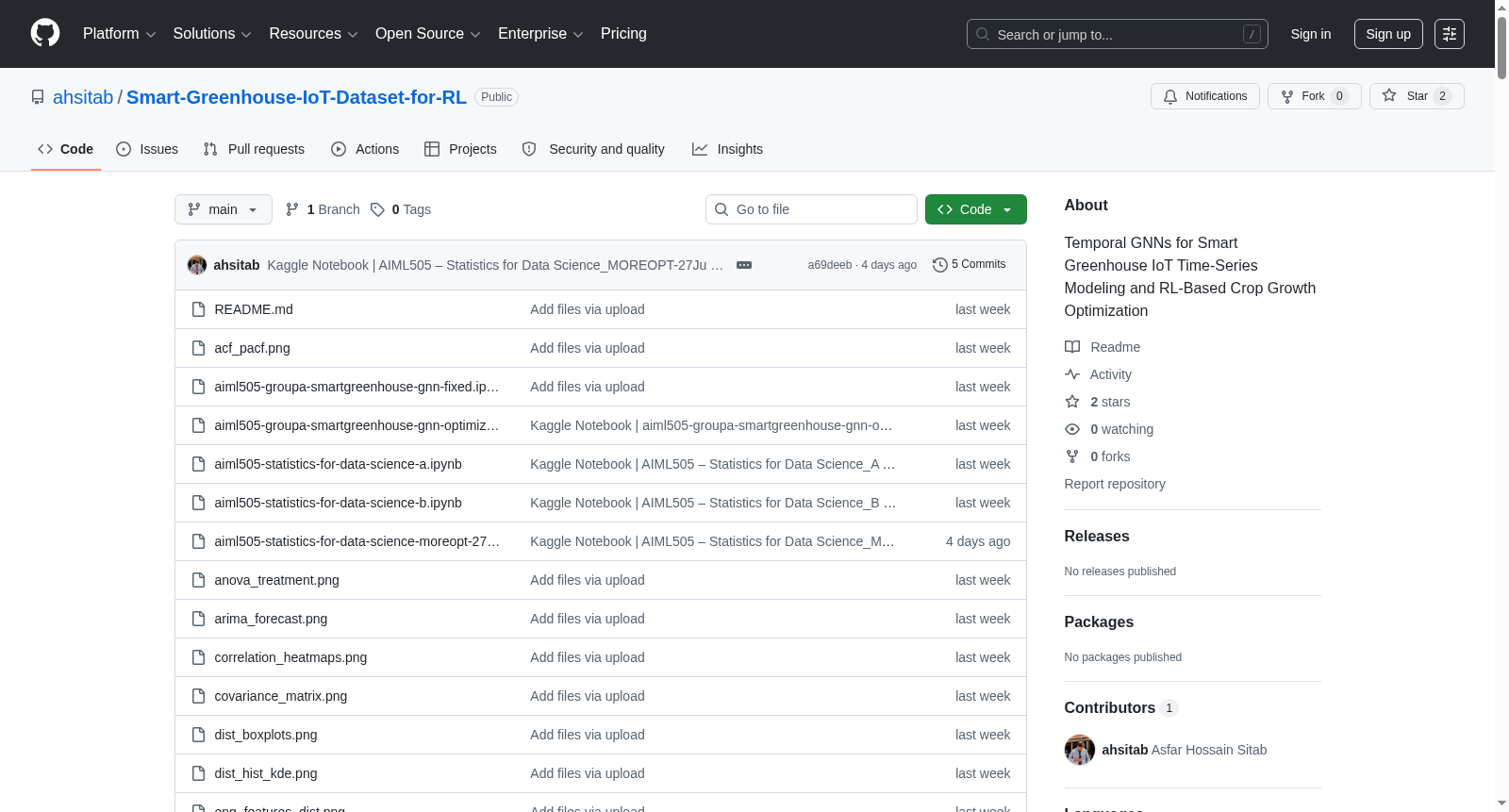Viewport: 1509px width, 812px height.
Task: View the 0 watching link
Action: [x=1109, y=429]
